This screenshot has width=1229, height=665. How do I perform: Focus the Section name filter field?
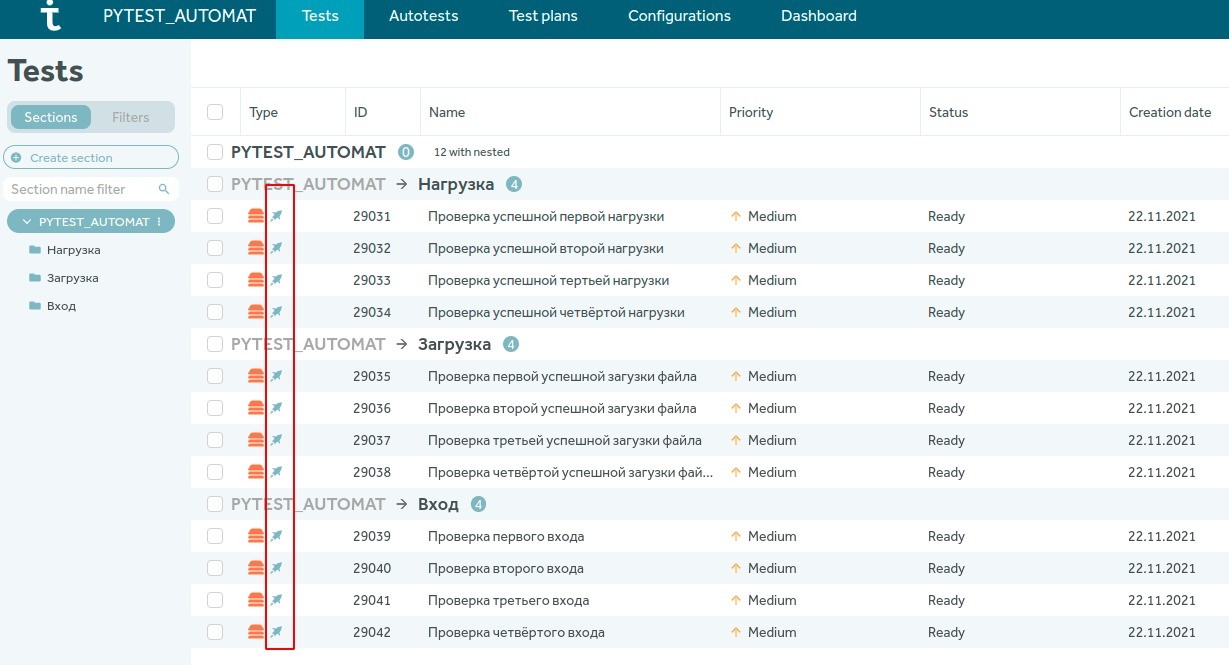pos(91,189)
